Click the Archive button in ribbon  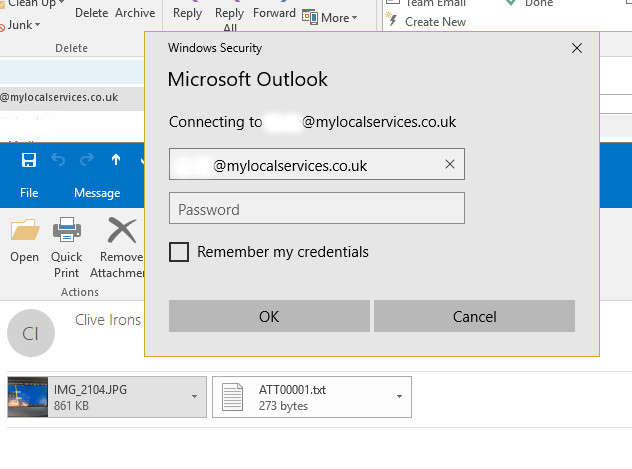[x=135, y=13]
